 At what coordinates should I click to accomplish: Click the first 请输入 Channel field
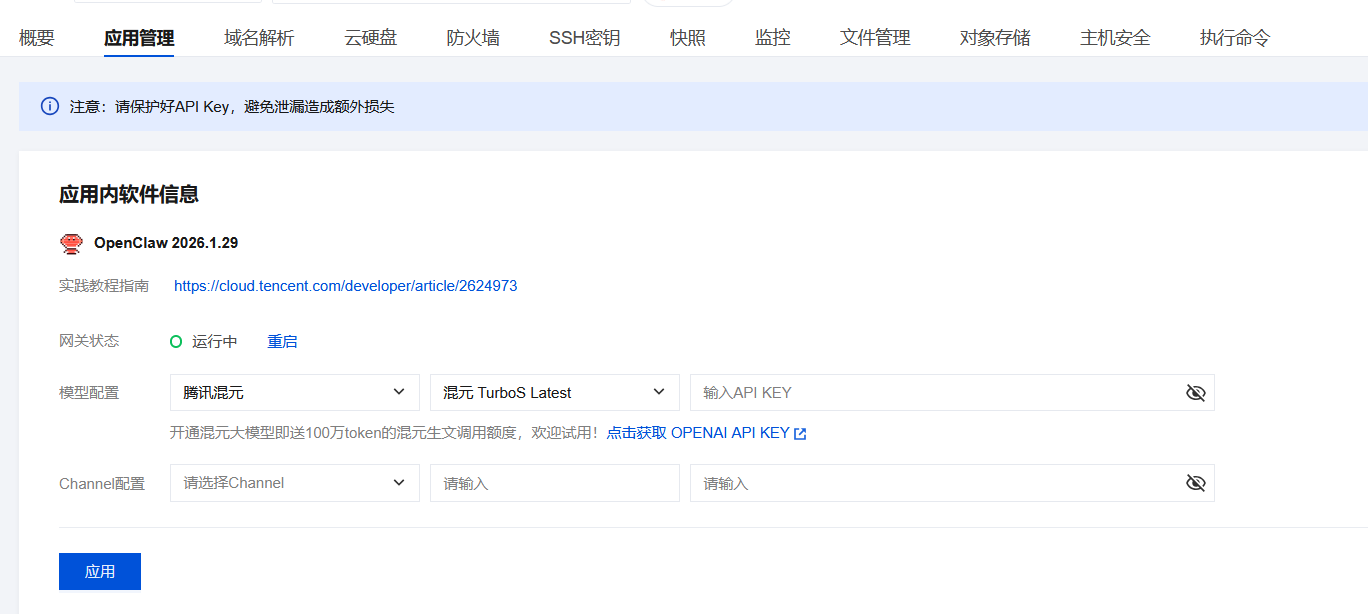tap(555, 483)
